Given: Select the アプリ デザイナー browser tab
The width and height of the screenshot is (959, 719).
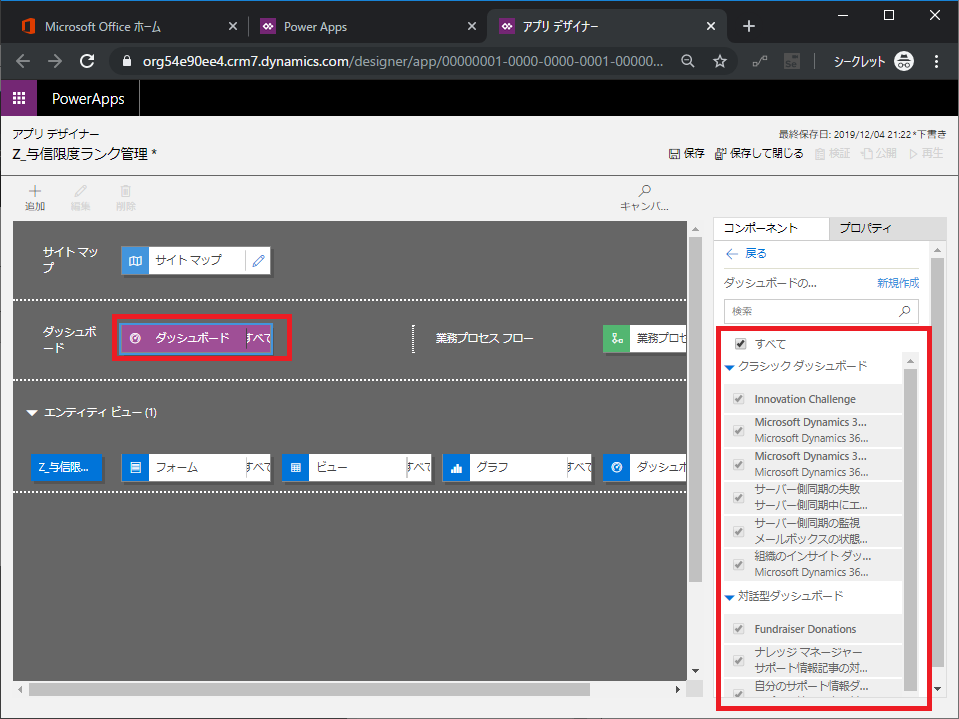Looking at the screenshot, I should tap(607, 26).
